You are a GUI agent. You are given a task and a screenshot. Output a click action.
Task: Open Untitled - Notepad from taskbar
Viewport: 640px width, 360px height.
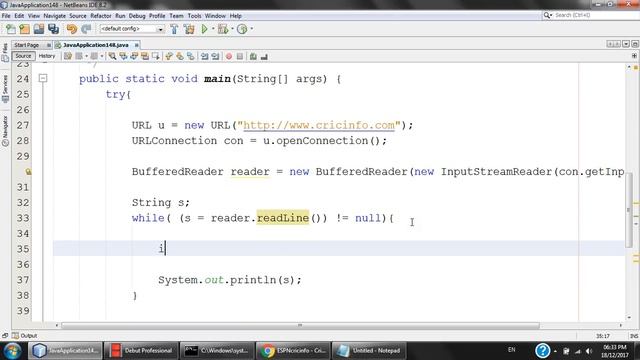pos(369,351)
